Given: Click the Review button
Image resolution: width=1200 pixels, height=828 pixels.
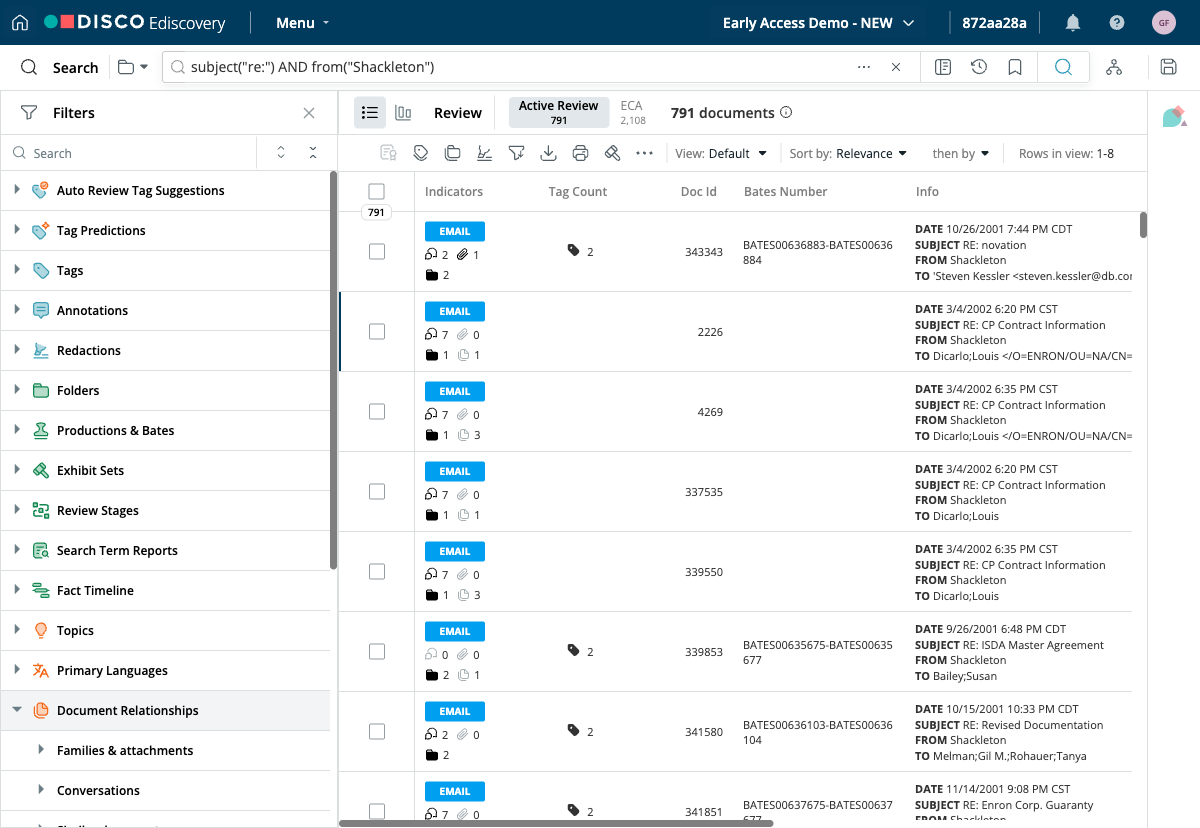Looking at the screenshot, I should coord(458,113).
